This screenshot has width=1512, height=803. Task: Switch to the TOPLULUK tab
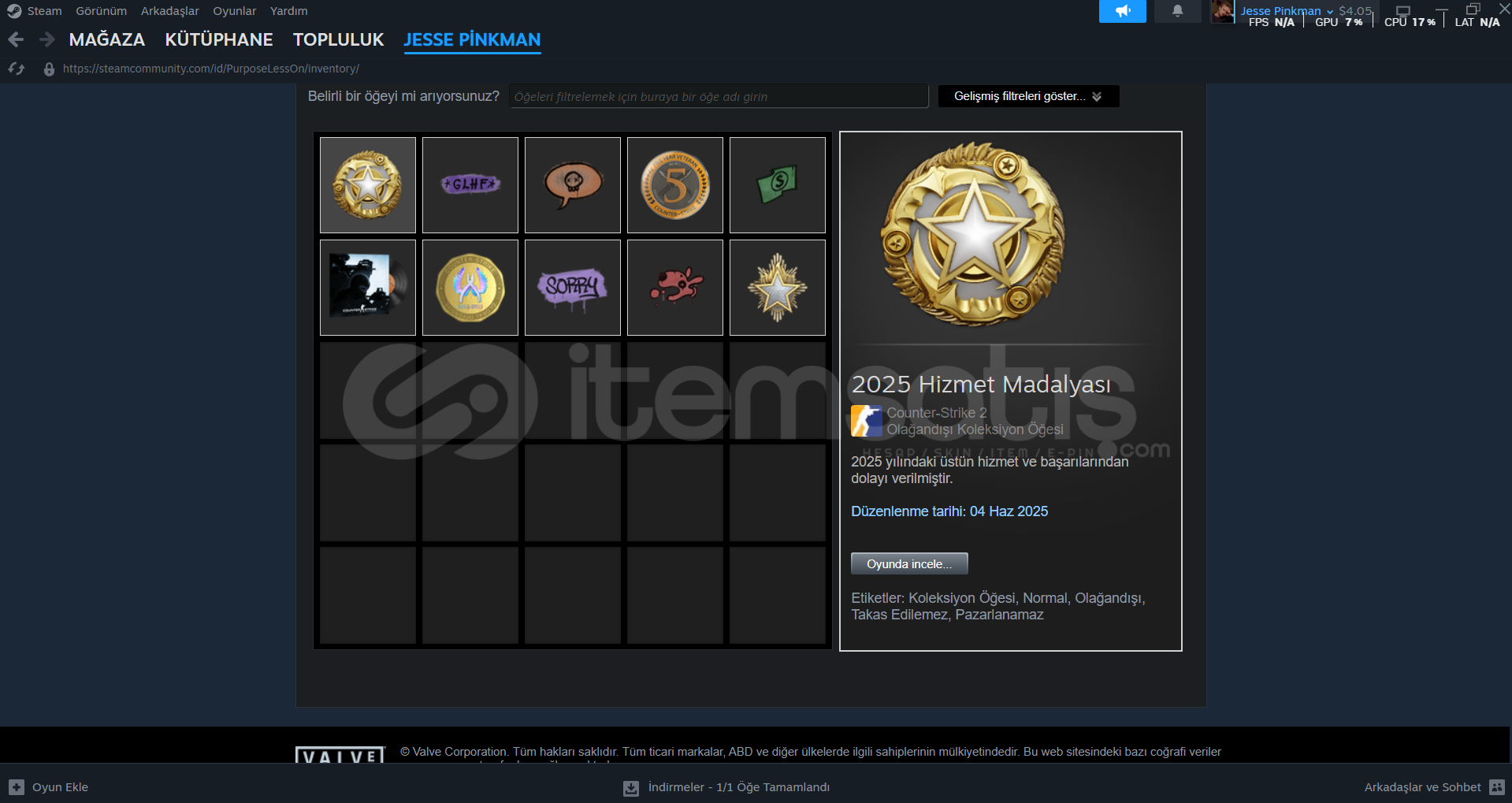point(338,39)
